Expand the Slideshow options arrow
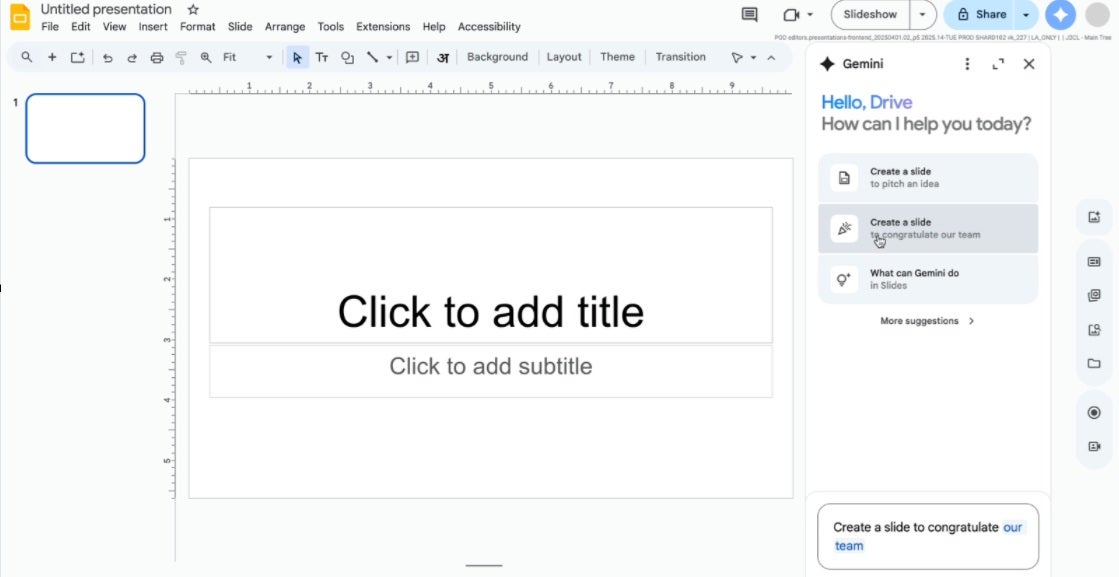 point(924,15)
